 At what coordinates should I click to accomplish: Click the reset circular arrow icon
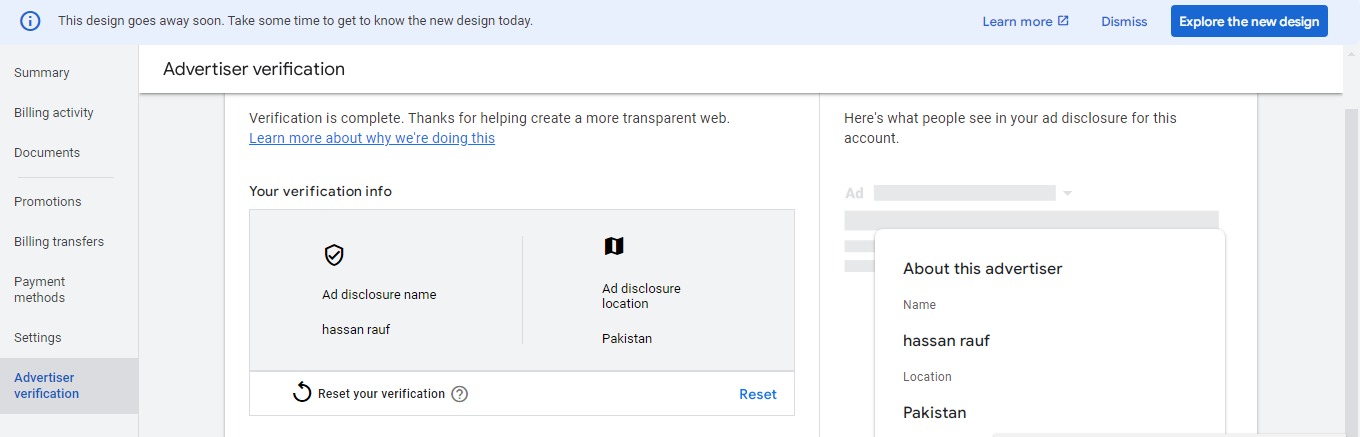coord(302,393)
